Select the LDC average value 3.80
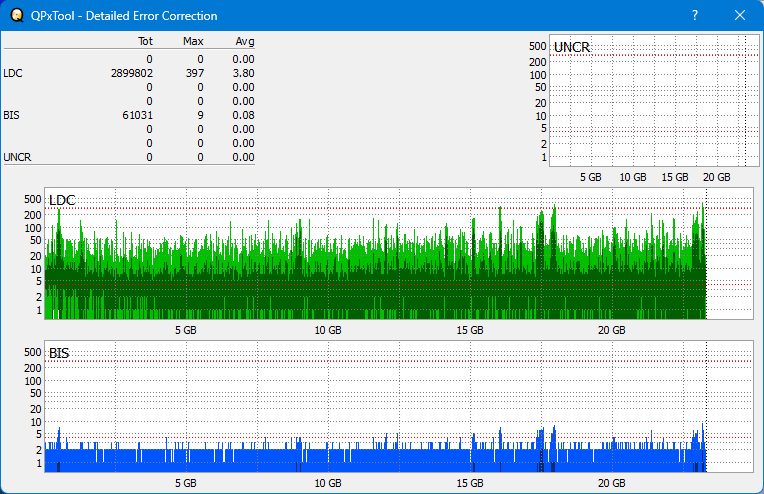This screenshot has width=764, height=494. click(243, 73)
